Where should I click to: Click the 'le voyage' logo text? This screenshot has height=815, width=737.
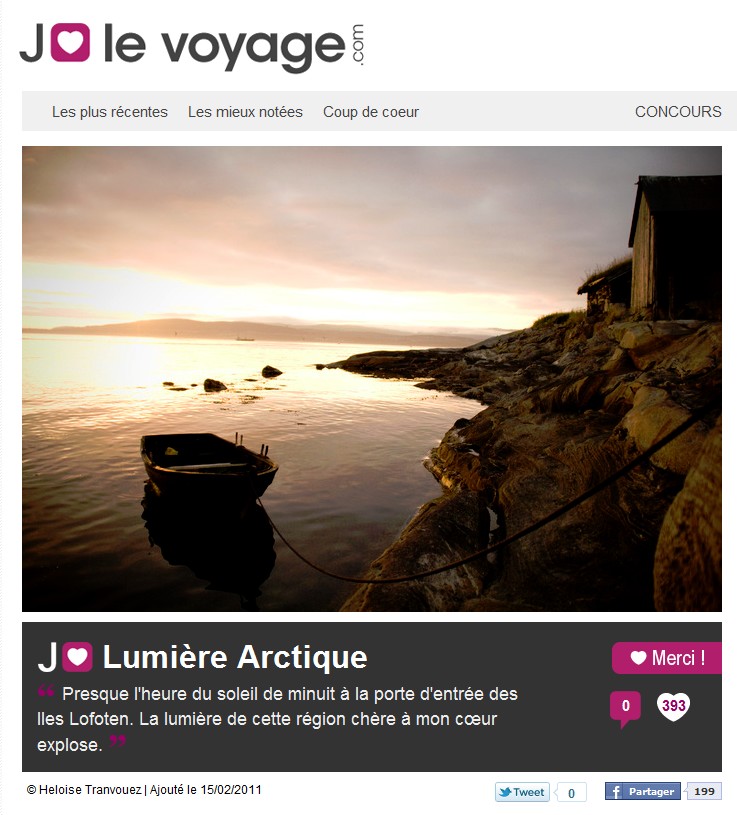225,47
